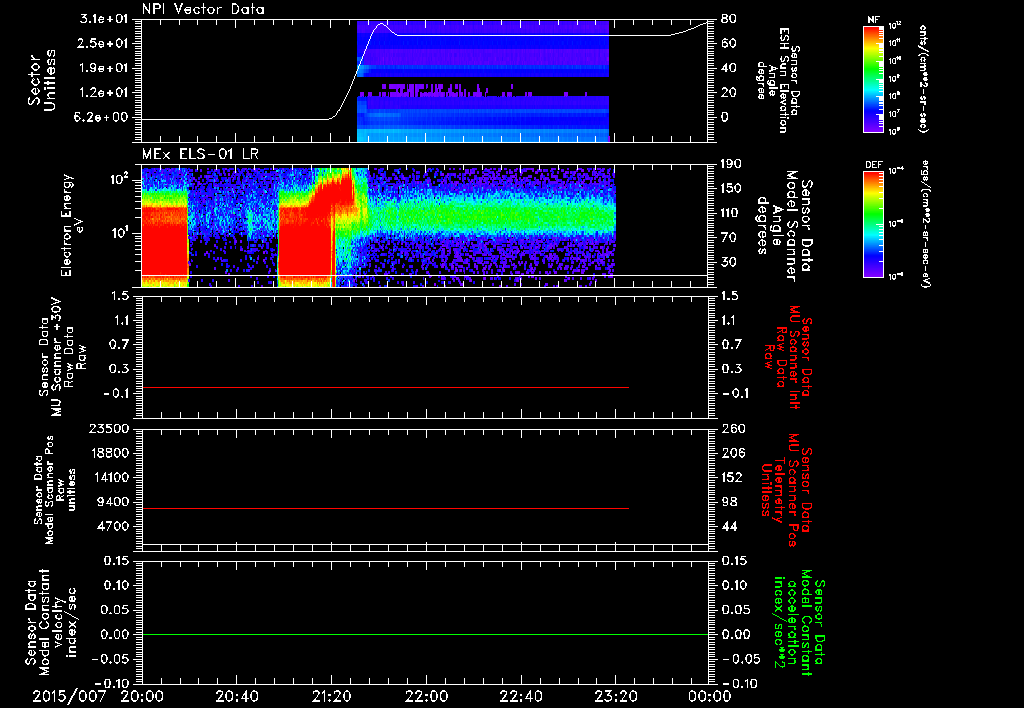Screen dimensions: 1024x708
Task: Click the '152' telemetry tick label
Action: (733, 477)
